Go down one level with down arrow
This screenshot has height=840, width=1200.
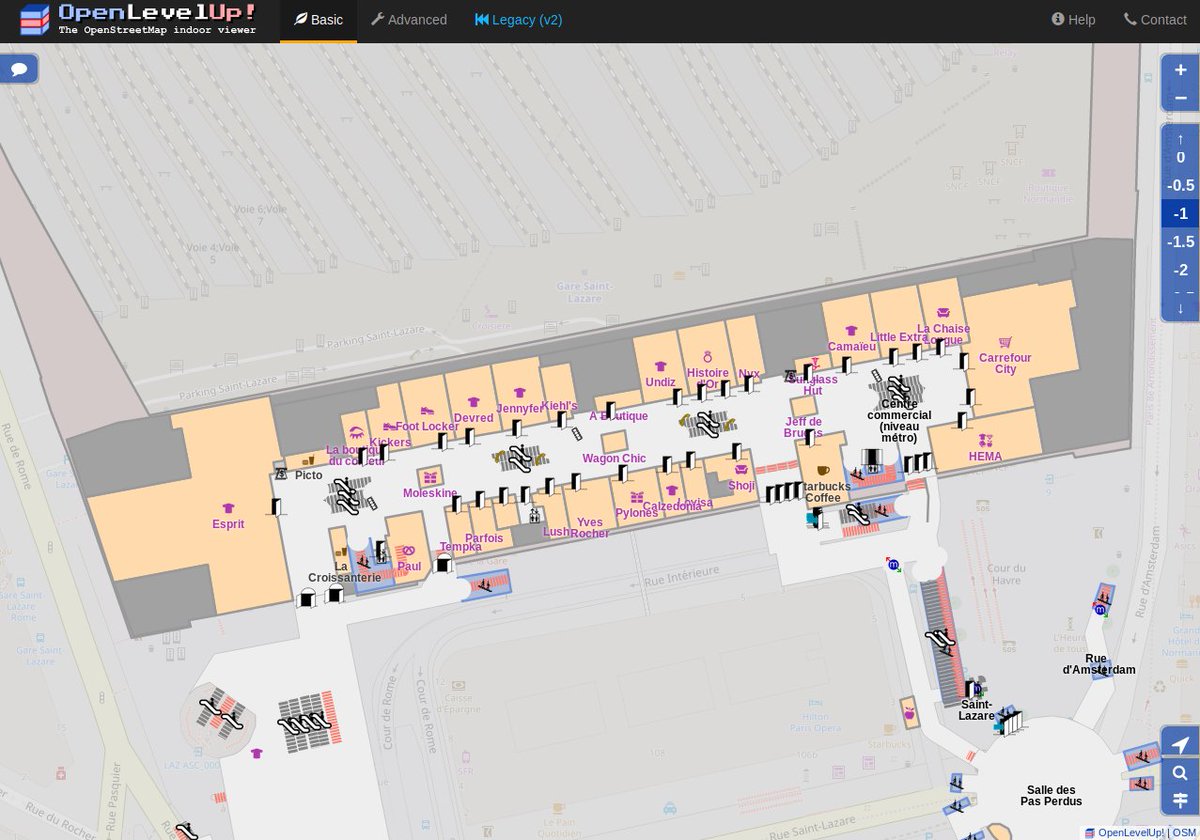(1180, 308)
